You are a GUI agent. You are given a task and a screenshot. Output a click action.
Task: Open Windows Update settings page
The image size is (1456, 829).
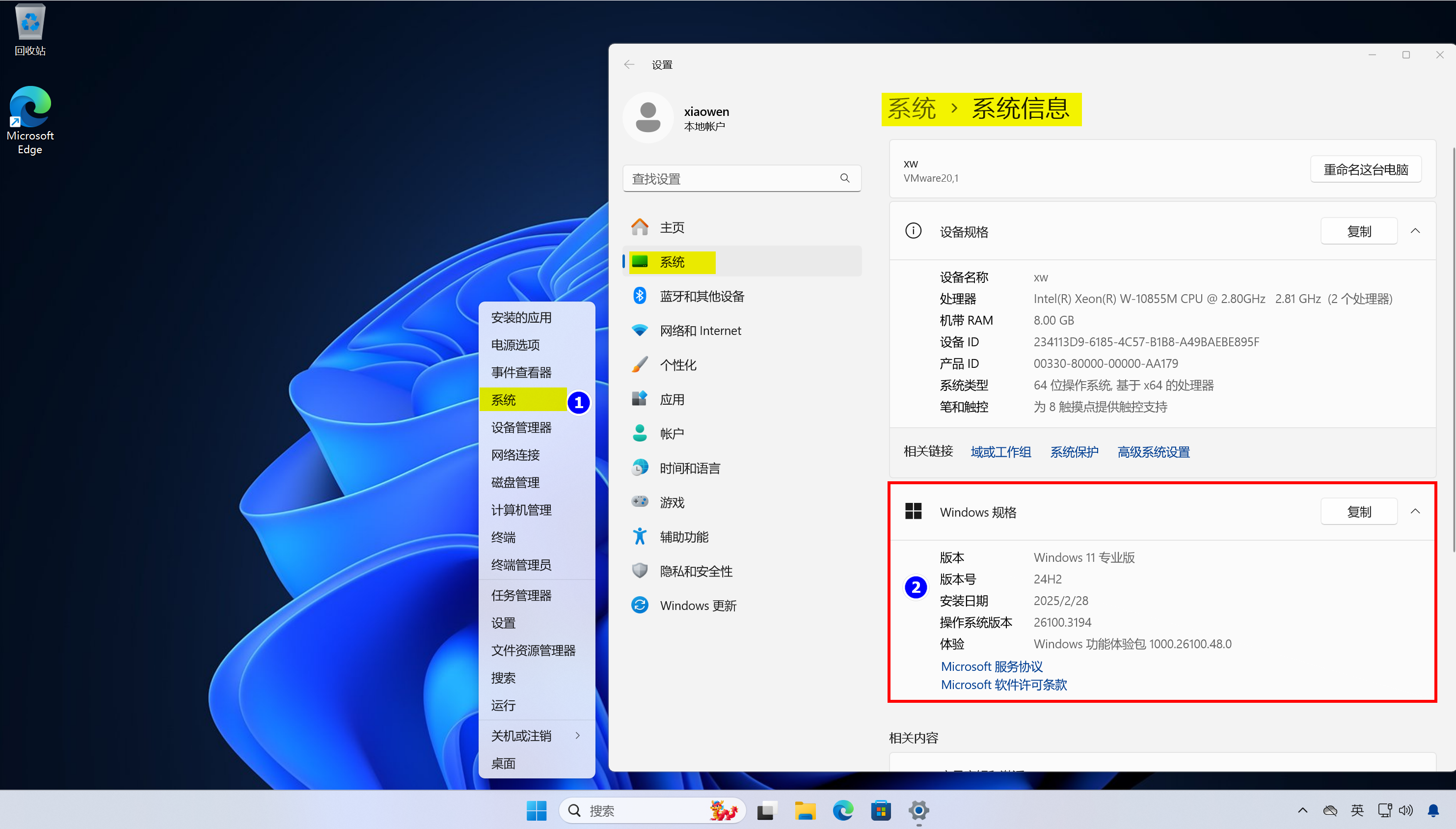[698, 605]
